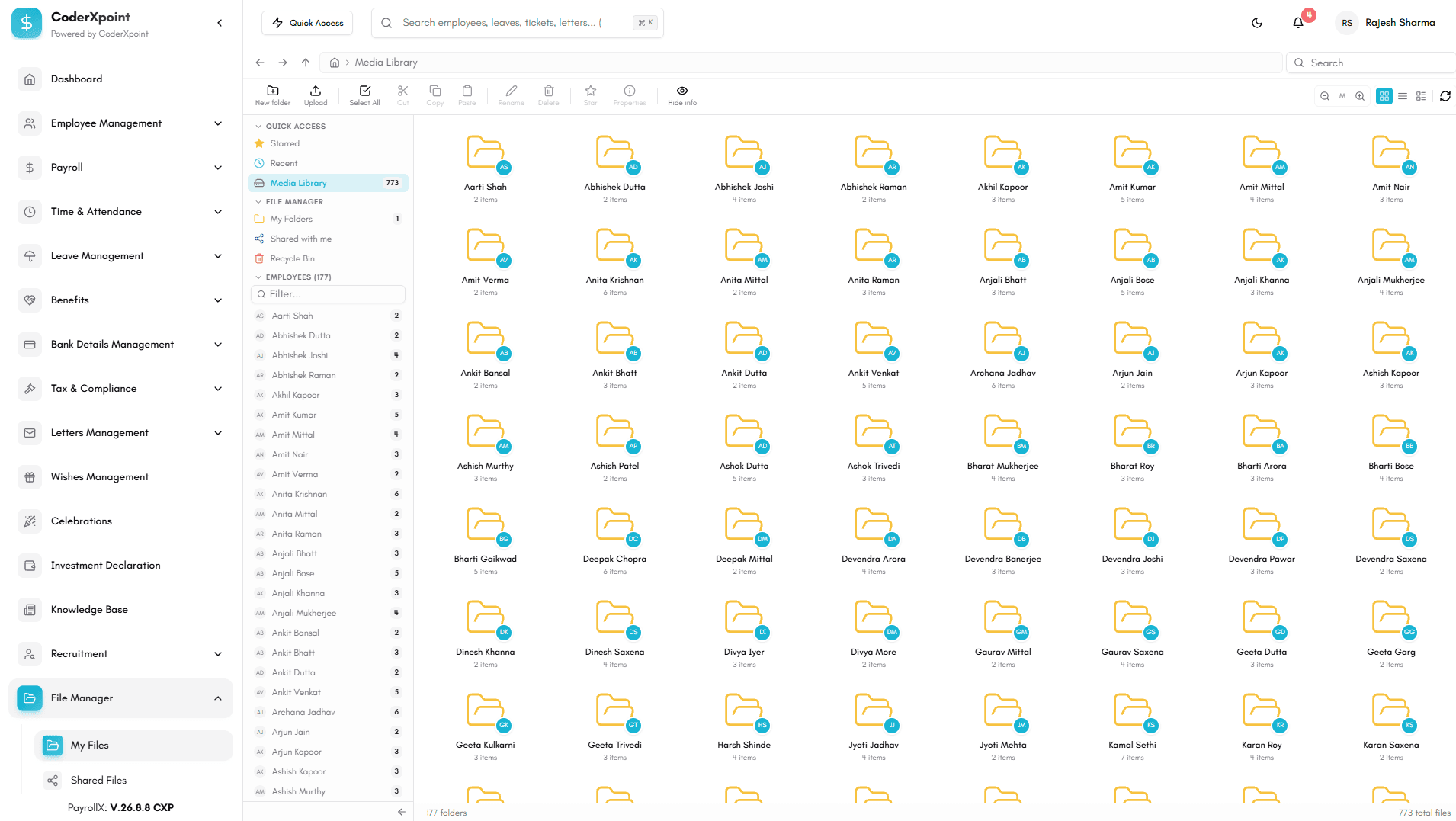Click the employees Filter field
Viewport: 1456px width, 821px height.
328,294
